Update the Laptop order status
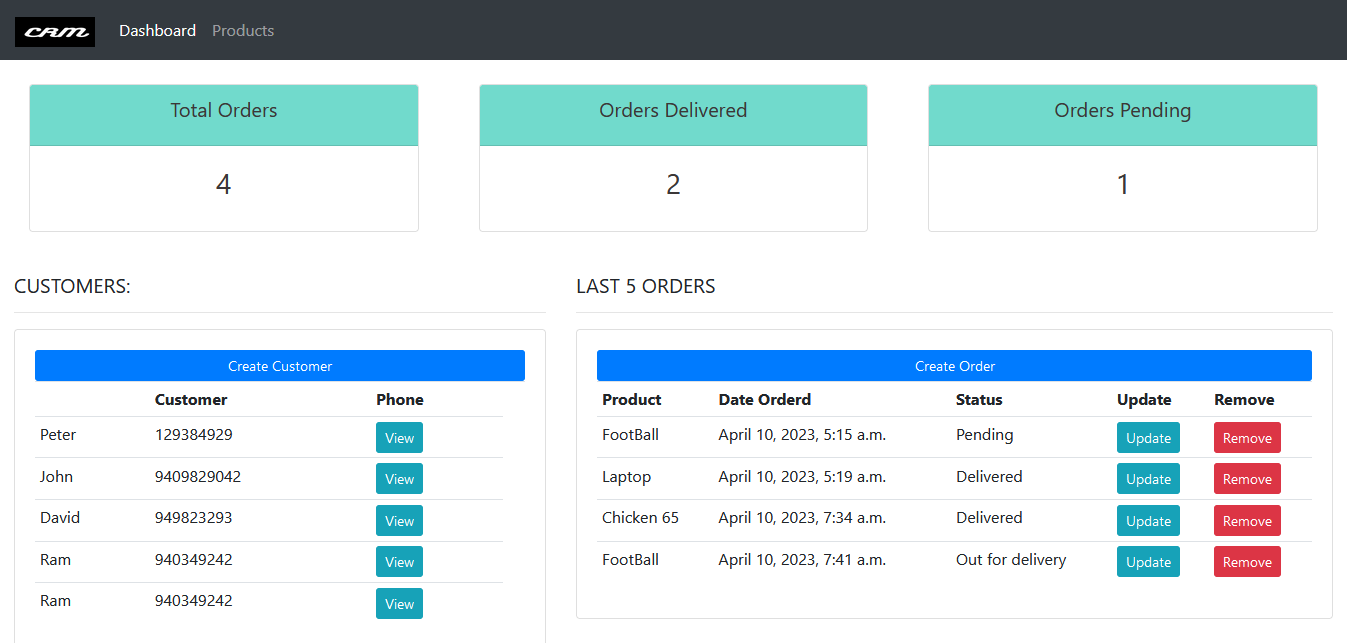Screen dimensions: 1347x643 (1147, 479)
